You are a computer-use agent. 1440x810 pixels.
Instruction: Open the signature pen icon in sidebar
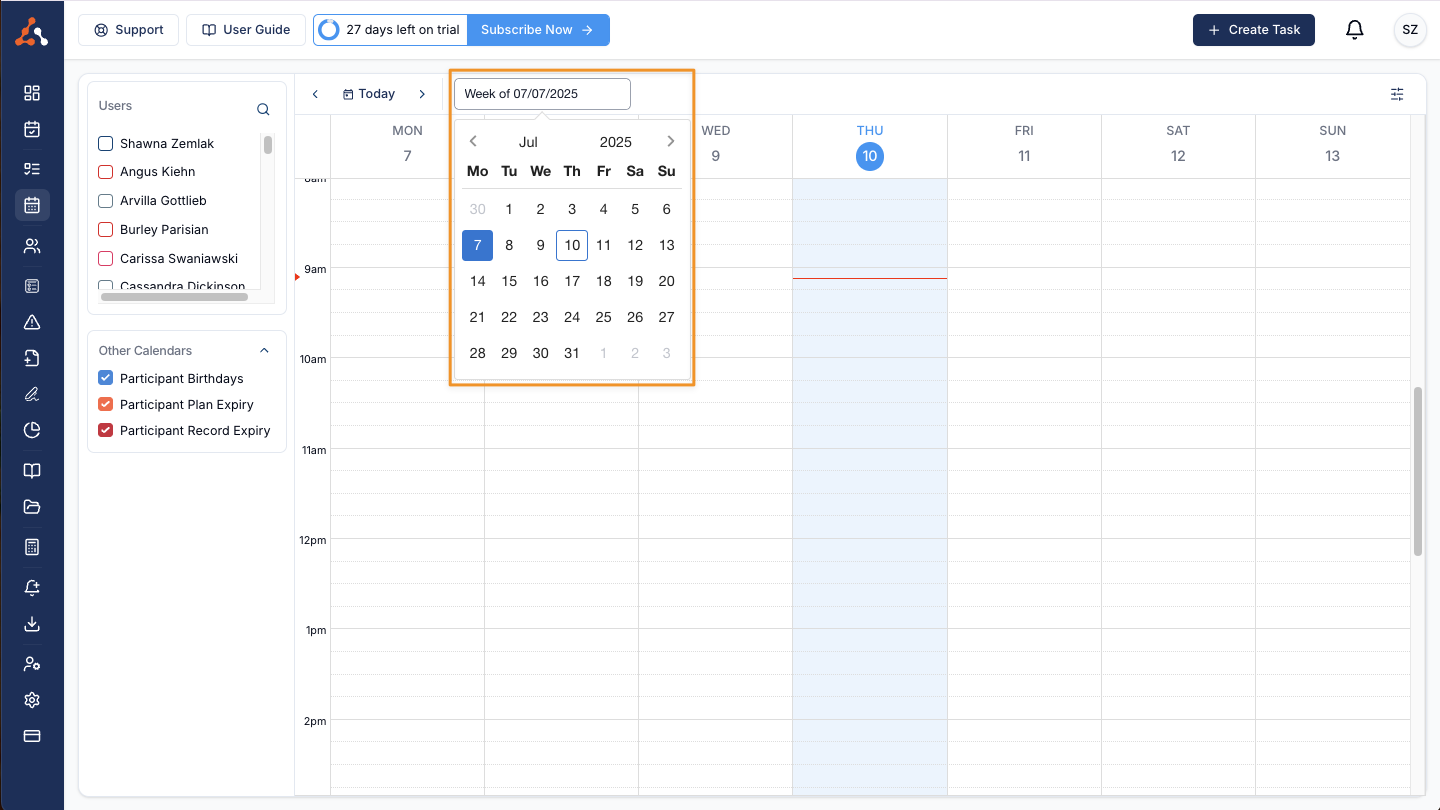click(32, 394)
